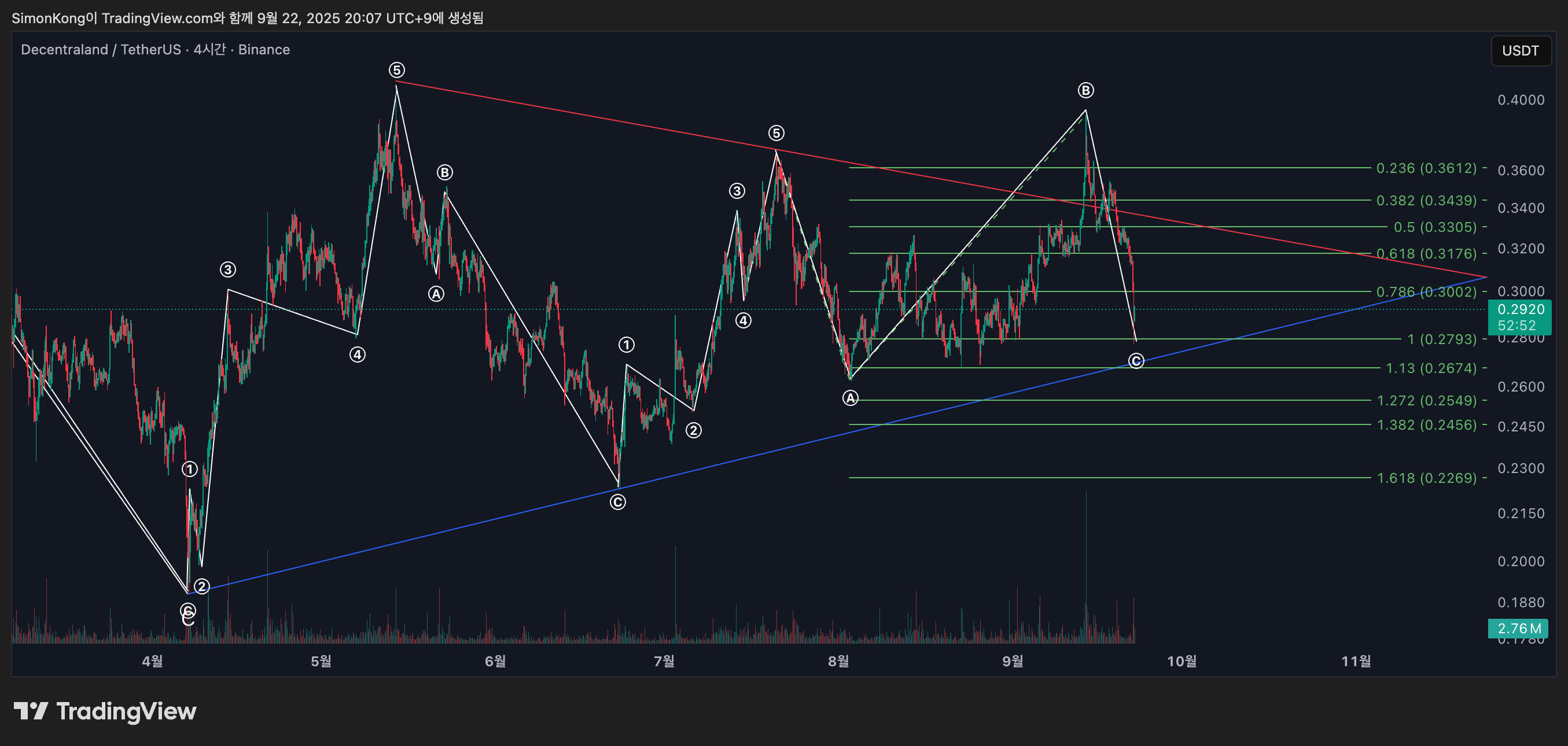
Task: Click the 0.4000 price axis label
Action: [1520, 100]
